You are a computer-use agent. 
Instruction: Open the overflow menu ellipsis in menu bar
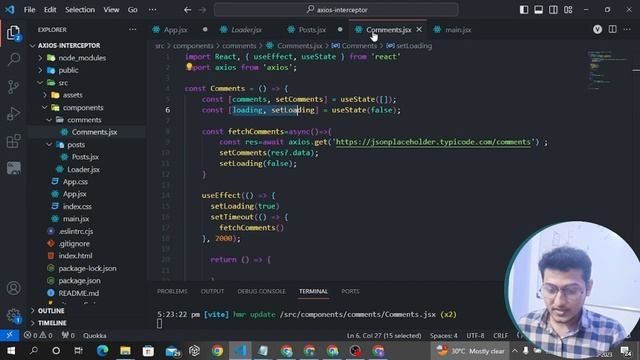[152, 10]
